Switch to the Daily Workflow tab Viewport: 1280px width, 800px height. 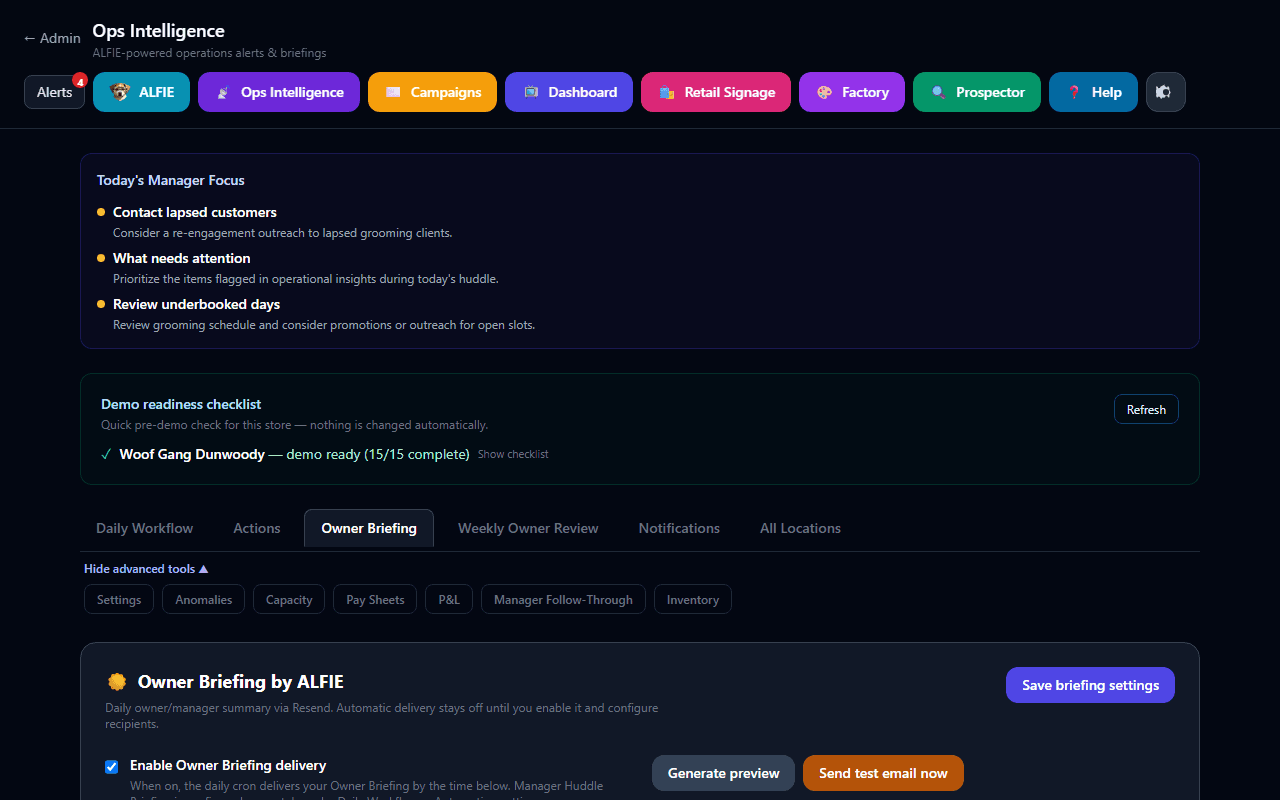pyautogui.click(x=145, y=528)
